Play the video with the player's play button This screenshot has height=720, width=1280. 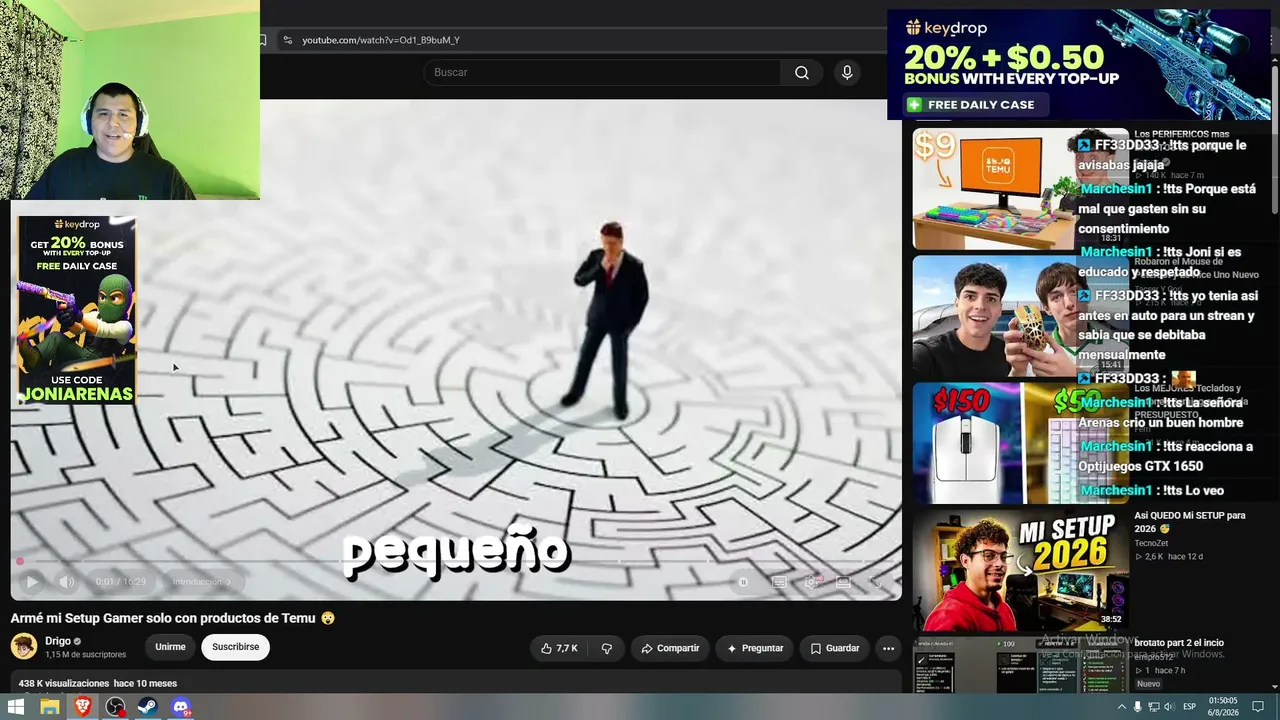pos(32,582)
